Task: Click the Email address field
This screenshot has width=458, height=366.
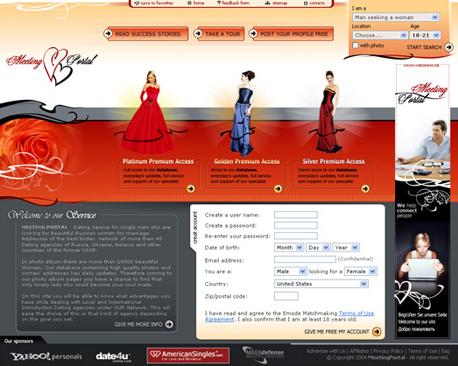Action: click(x=305, y=259)
